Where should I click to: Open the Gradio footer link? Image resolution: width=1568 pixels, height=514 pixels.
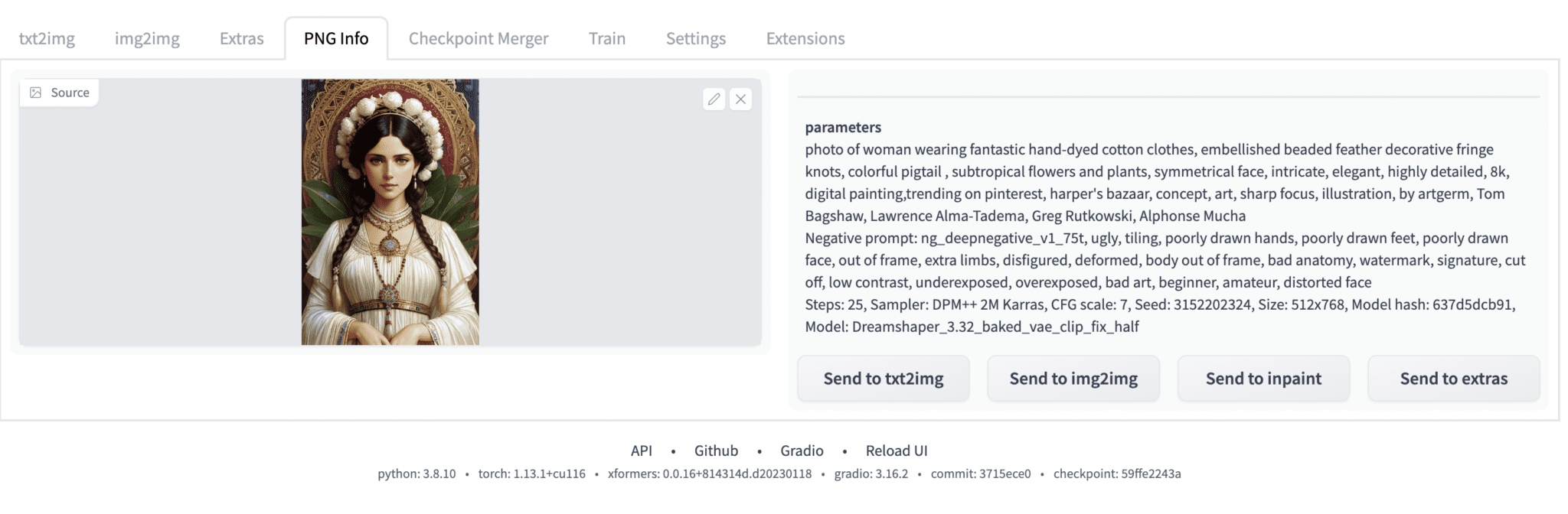tap(802, 451)
